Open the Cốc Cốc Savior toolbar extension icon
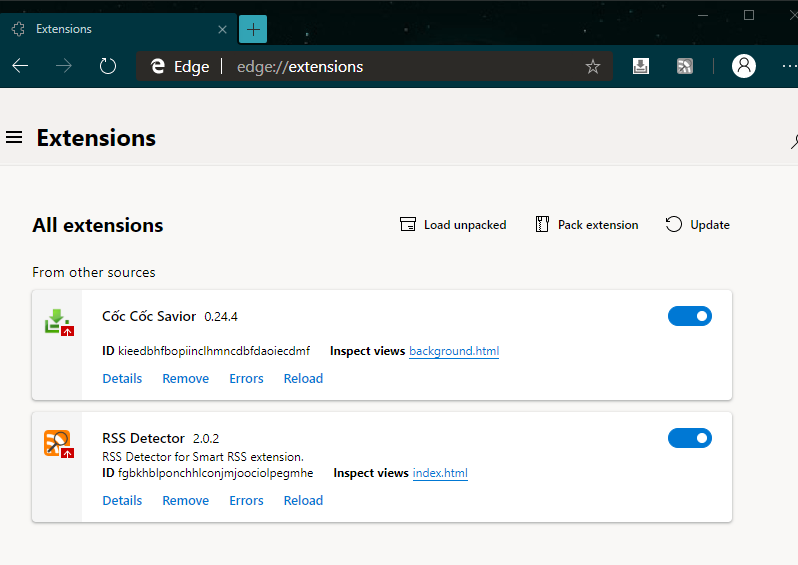 641,67
